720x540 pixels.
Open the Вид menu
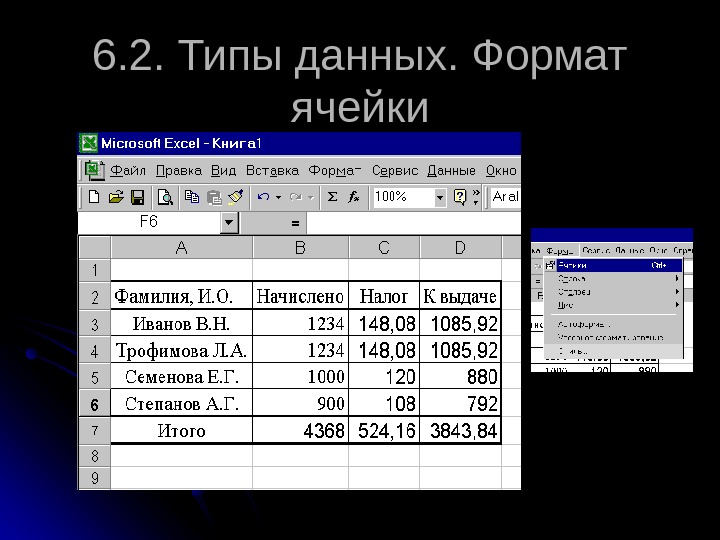point(223,171)
